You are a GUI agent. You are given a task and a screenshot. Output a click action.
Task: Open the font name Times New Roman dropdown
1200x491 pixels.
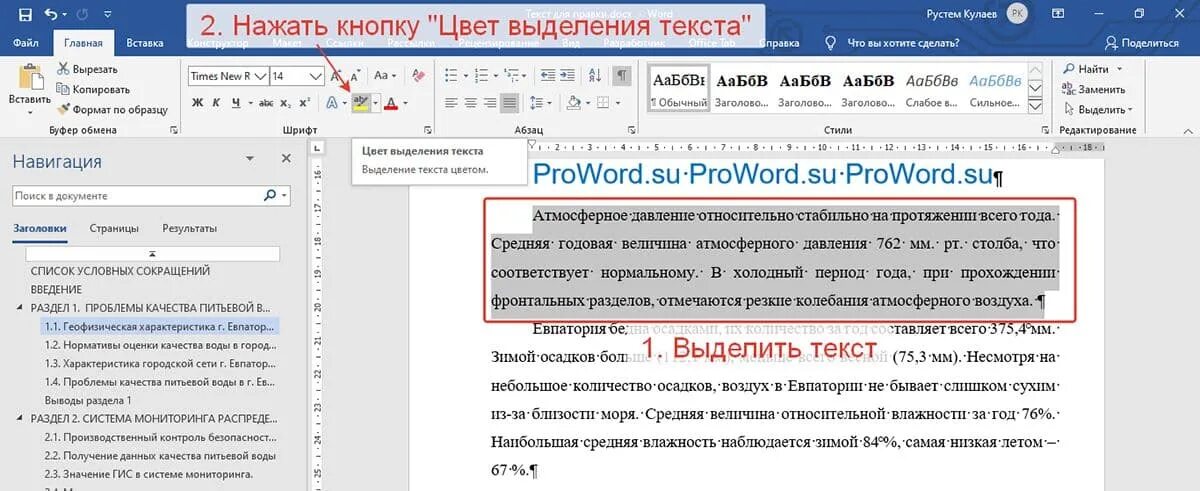[259, 76]
